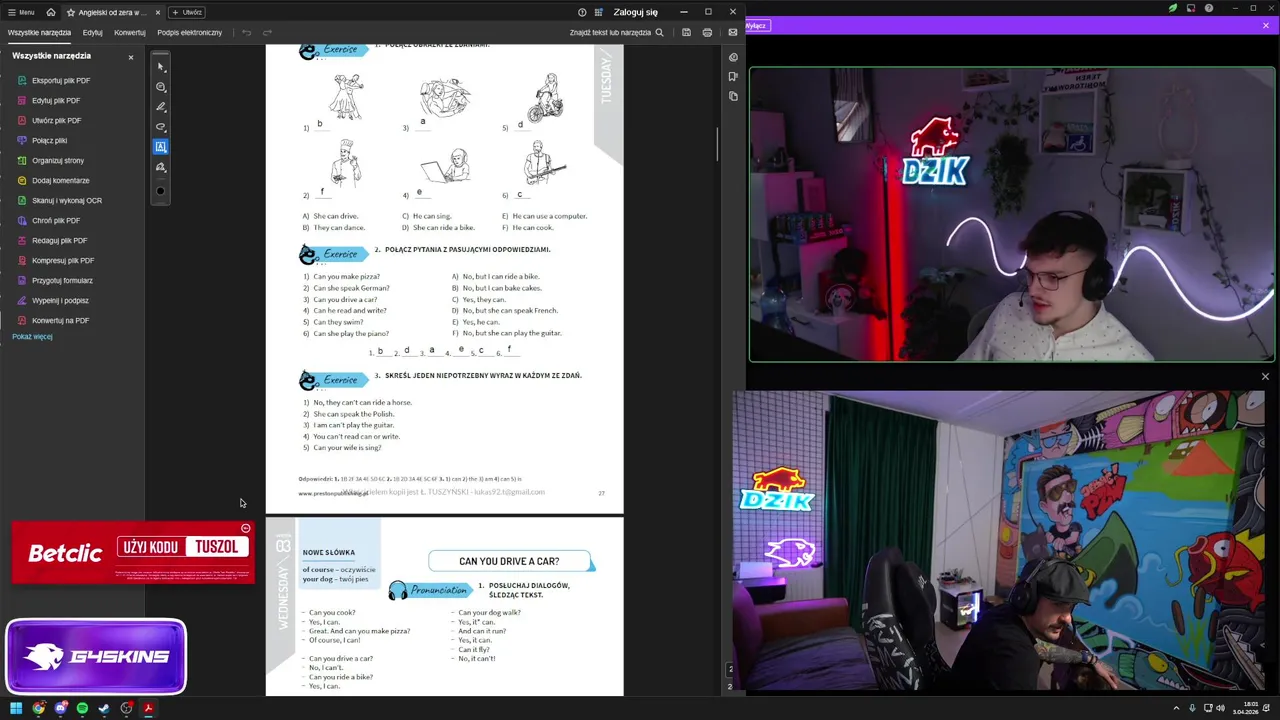Open the Edytuj menu tab

[x=93, y=32]
